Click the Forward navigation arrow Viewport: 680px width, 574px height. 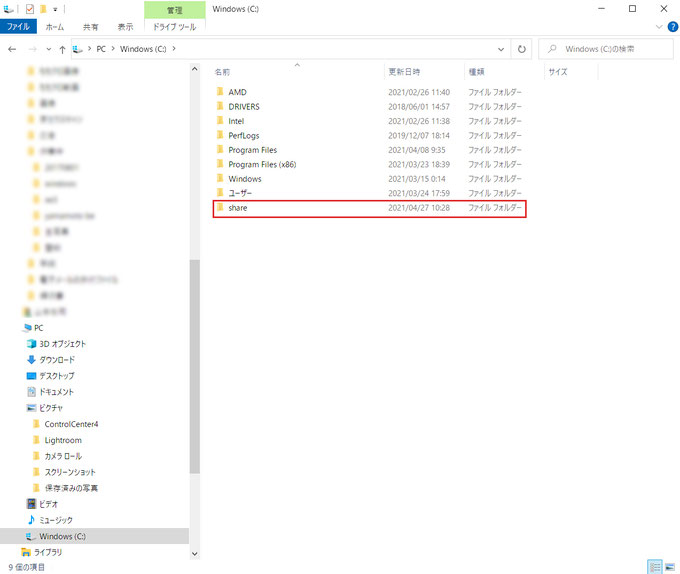33,49
